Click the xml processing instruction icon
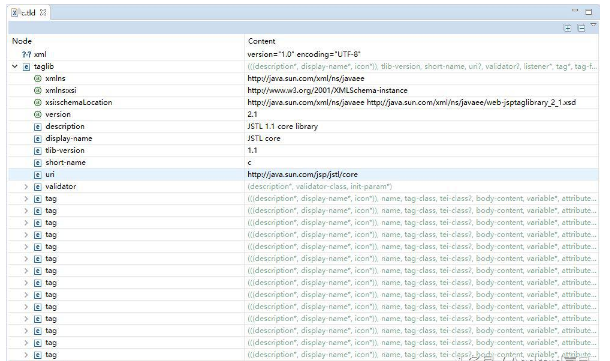Screen dimensions: 610x361 (x=26, y=54)
